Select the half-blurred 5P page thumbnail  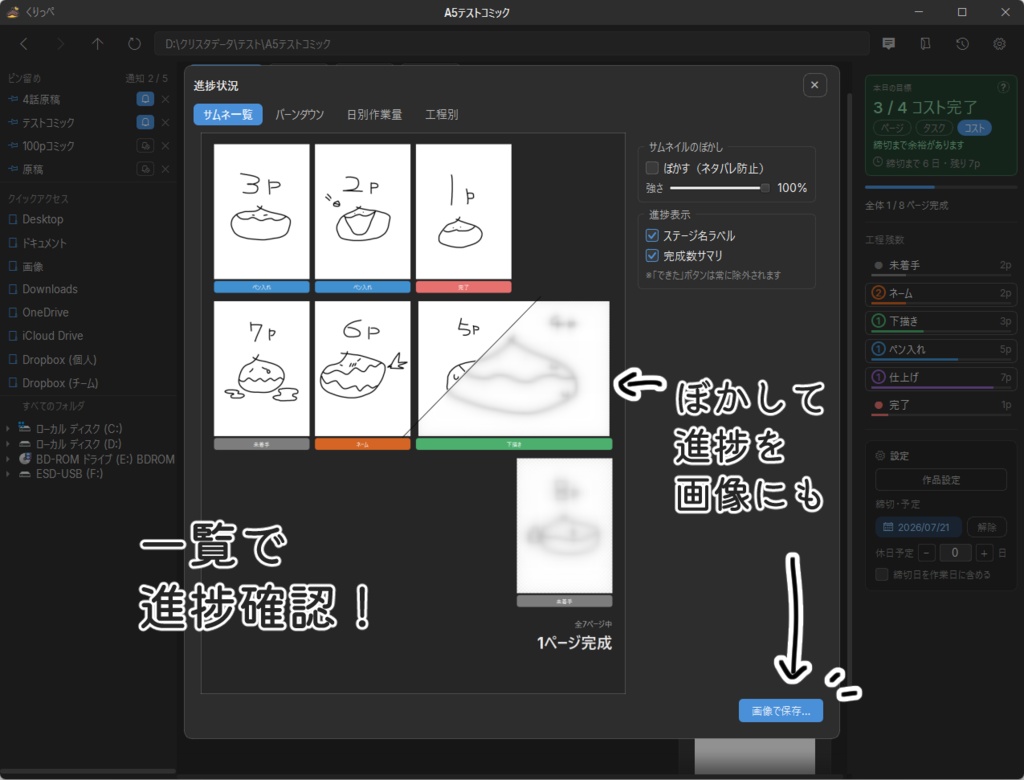513,368
